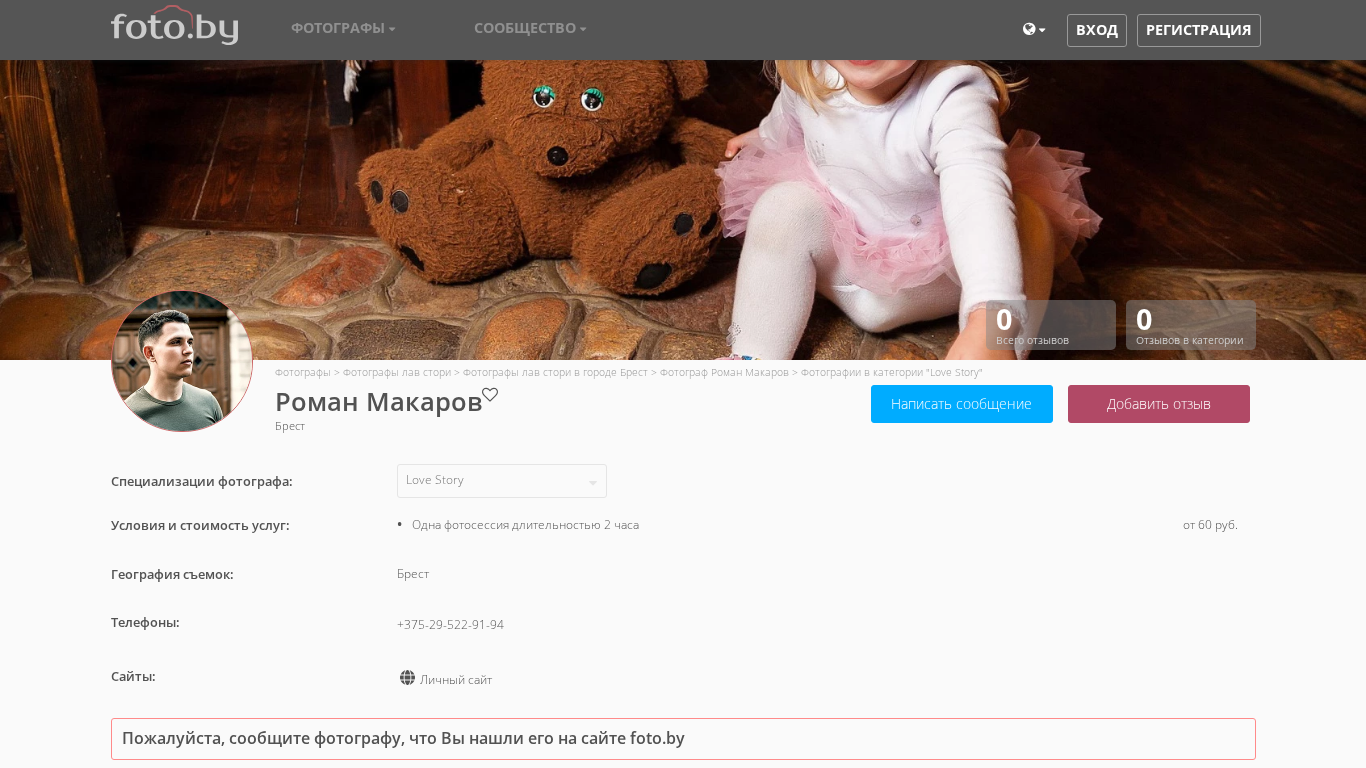
Task: Open Фотографы лав стори в городе Брест breadcrumb
Action: click(555, 372)
